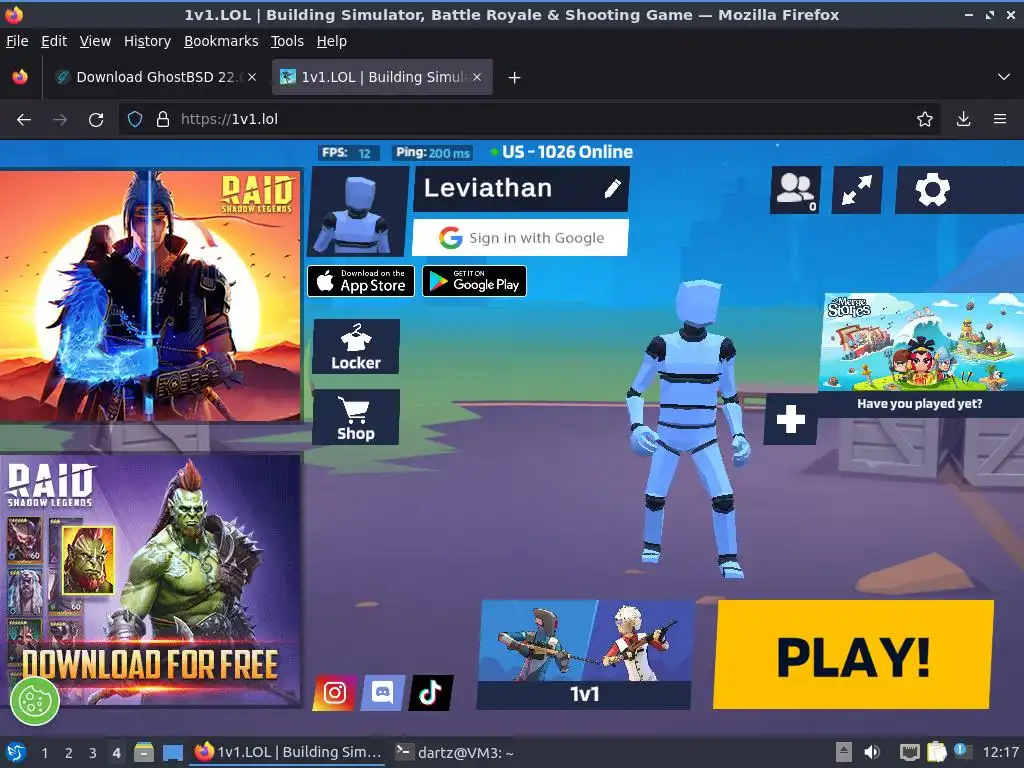Open the Edit menu

tap(54, 41)
